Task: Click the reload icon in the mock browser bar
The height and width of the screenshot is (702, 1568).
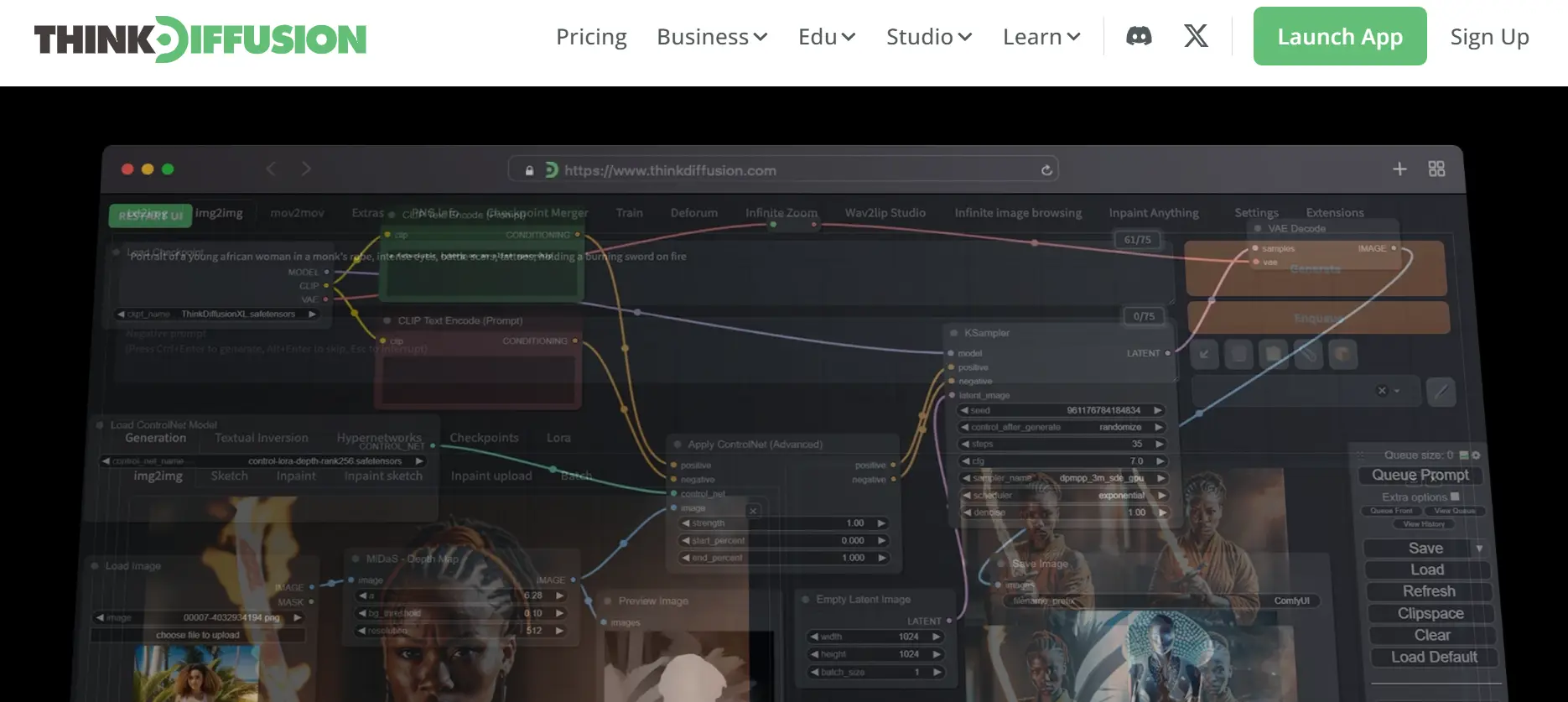Action: point(1046,170)
